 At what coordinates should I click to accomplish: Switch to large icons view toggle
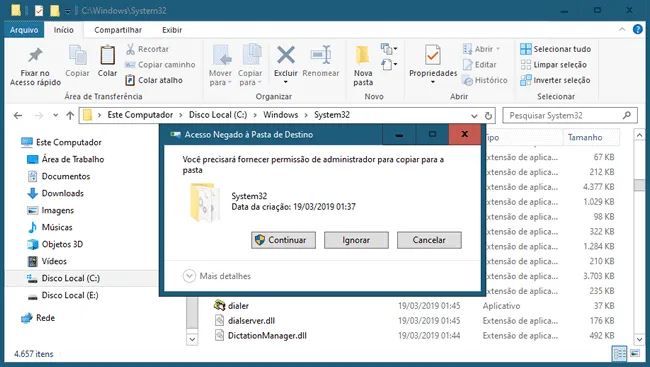[x=635, y=354]
